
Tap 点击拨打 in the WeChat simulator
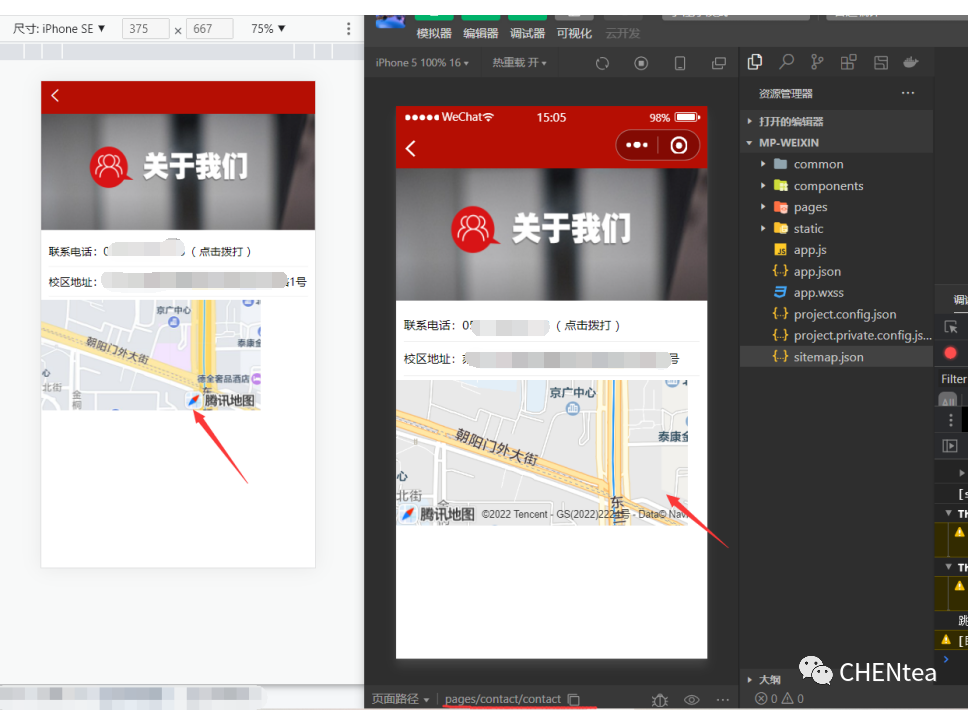(587, 326)
